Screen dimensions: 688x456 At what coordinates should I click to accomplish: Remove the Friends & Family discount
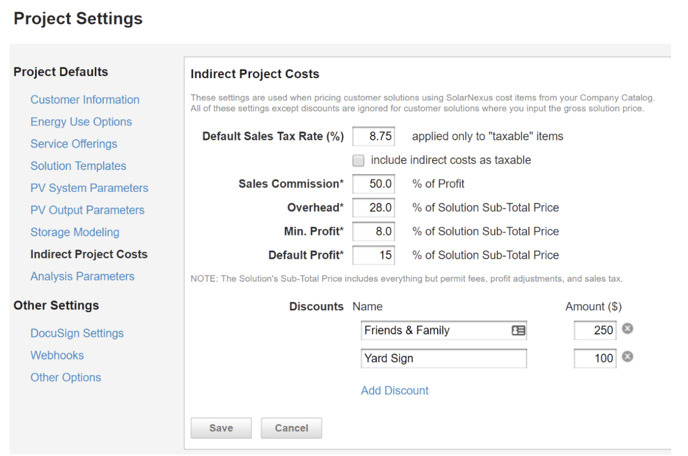(627, 329)
